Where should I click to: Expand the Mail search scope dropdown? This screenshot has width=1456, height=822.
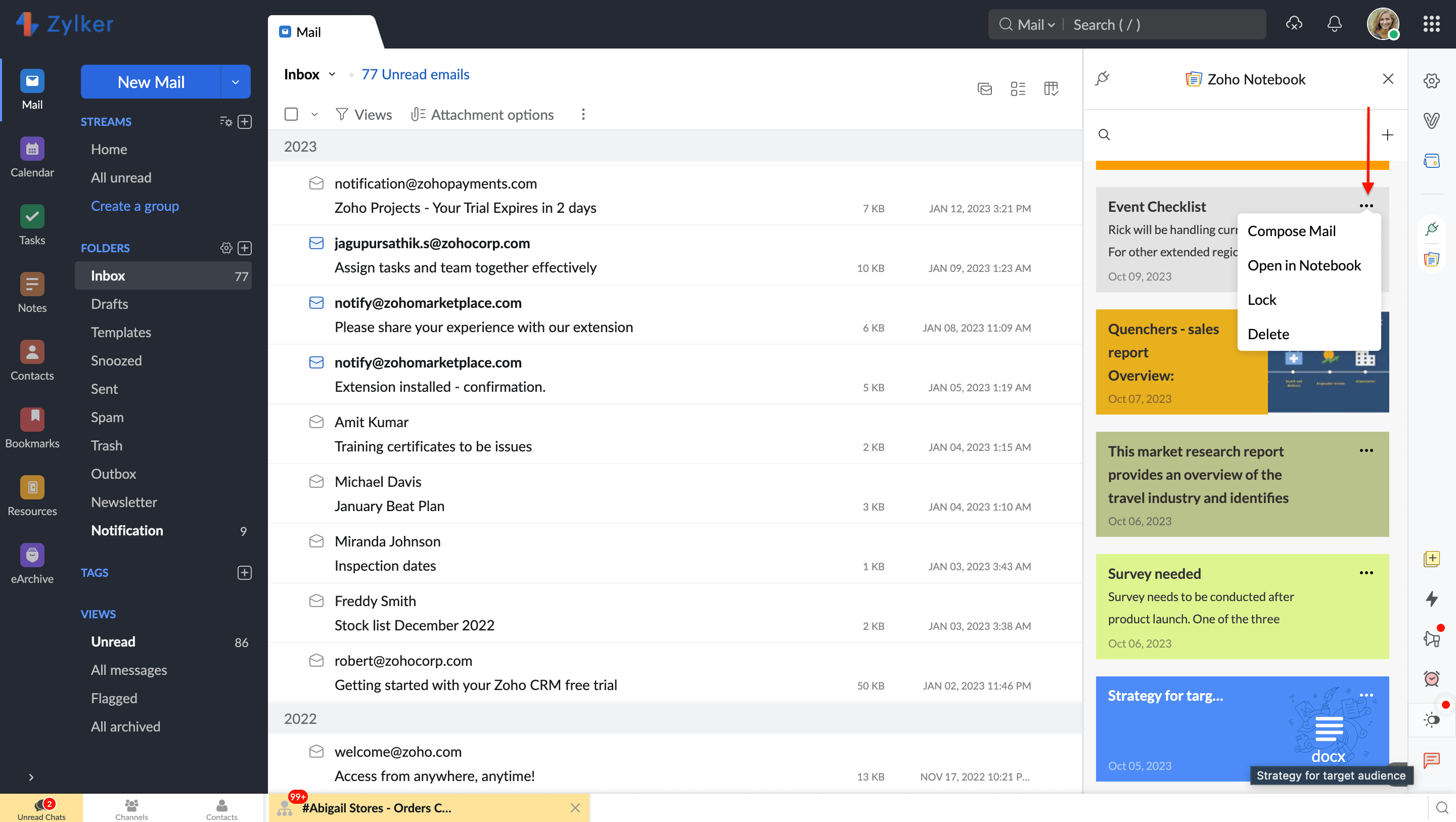coord(1035,25)
